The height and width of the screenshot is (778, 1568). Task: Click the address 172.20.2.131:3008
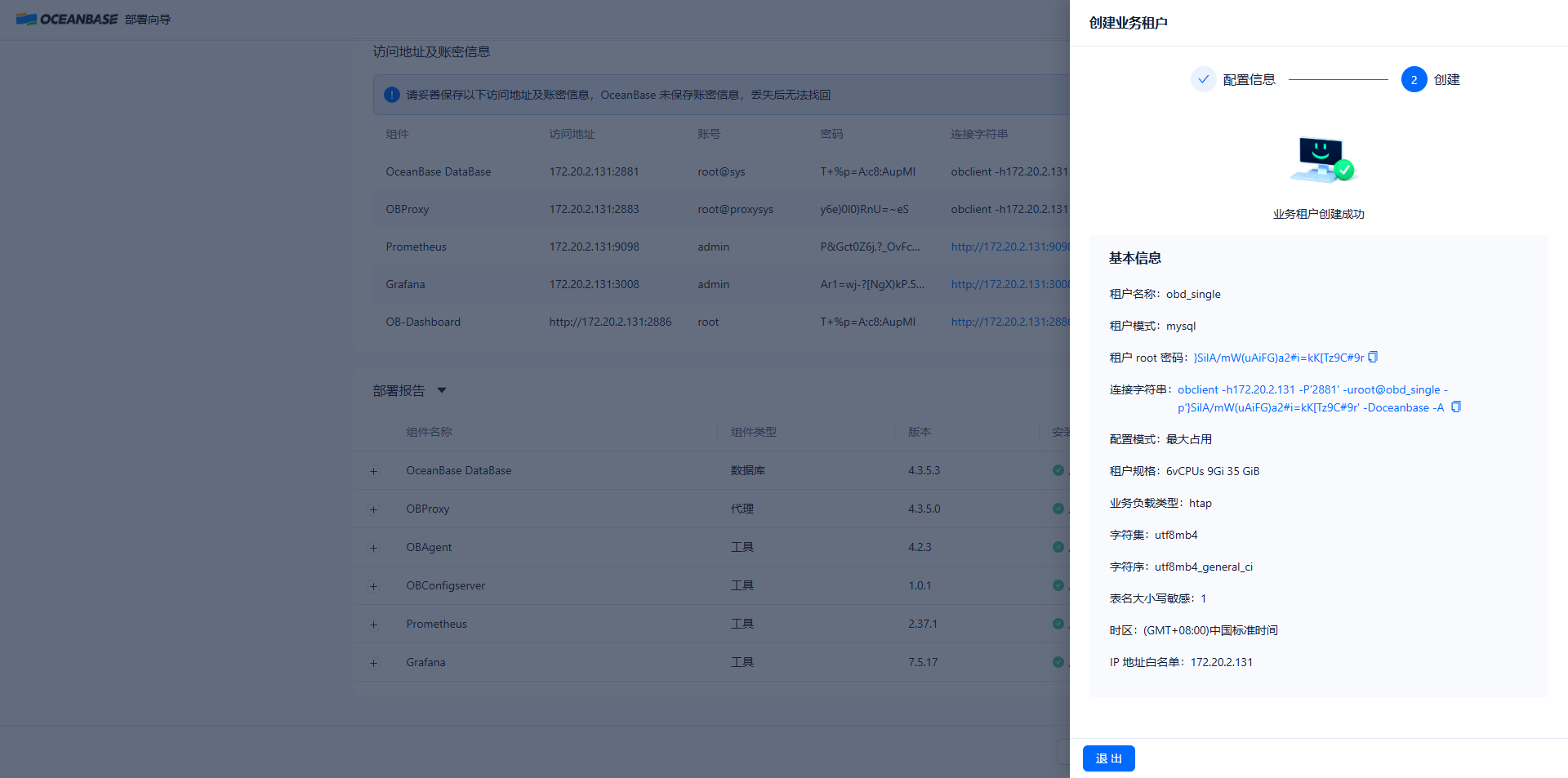(594, 284)
